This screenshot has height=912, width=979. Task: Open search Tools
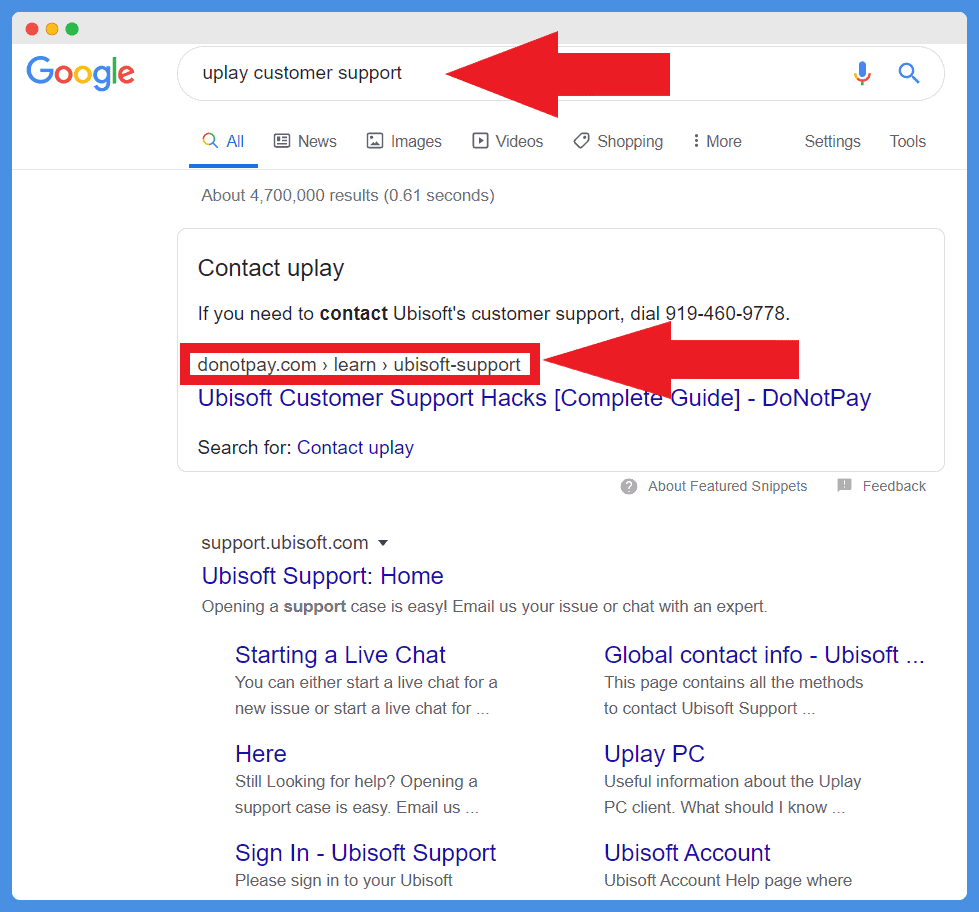tap(907, 141)
